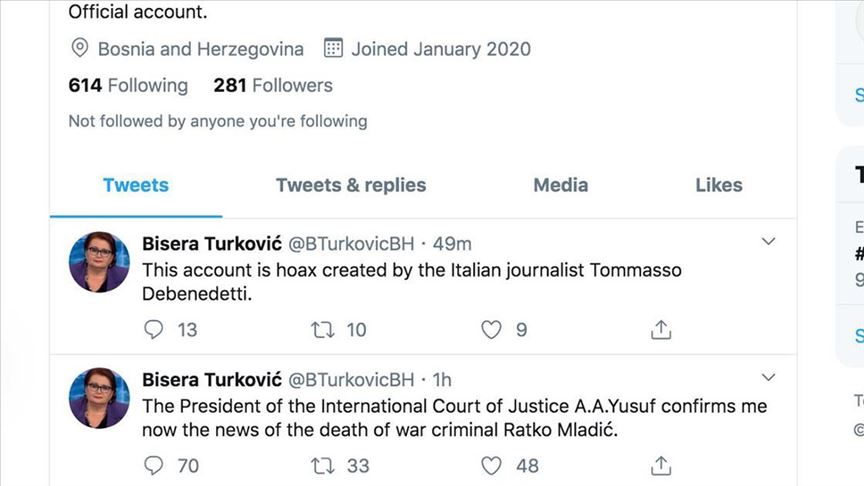Open options chevron on the 49m tweet
864x486 pixels.
tap(768, 241)
